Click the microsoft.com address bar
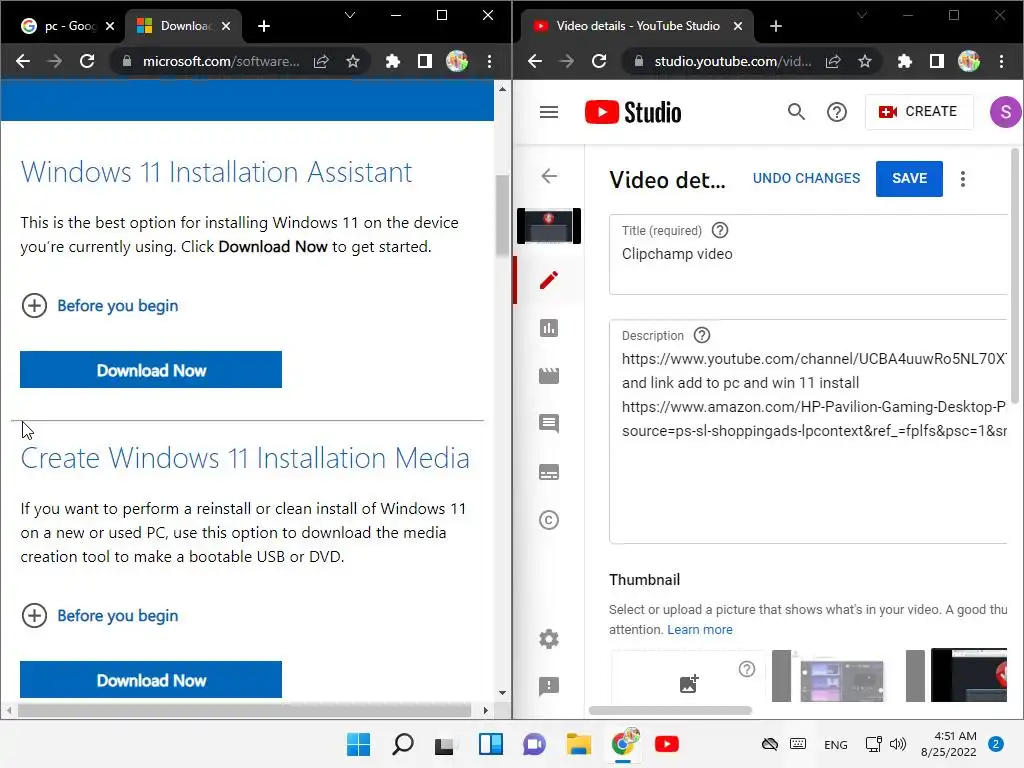Screen dimensions: 1024x768 [221, 61]
